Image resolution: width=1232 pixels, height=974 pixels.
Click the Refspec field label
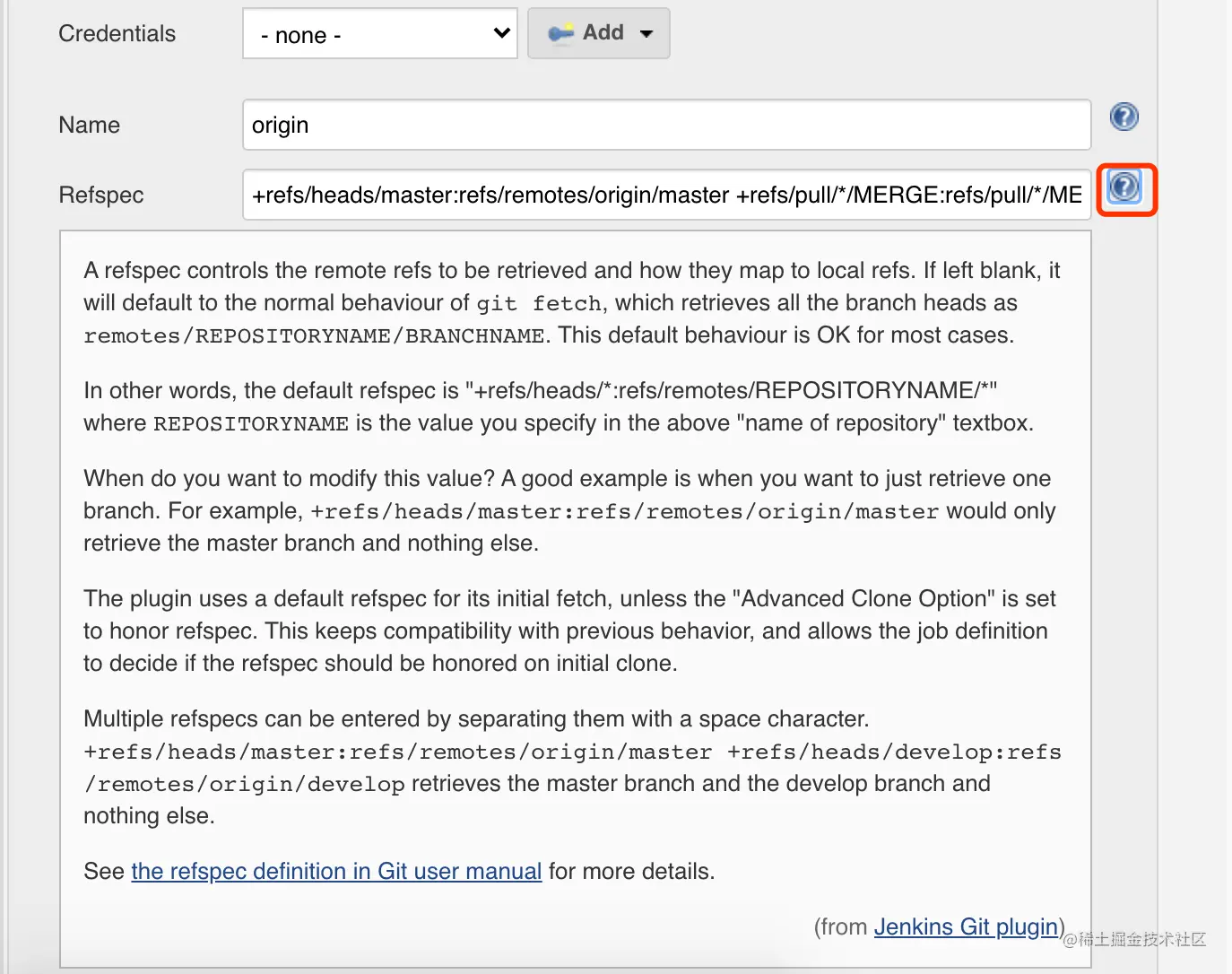[100, 195]
